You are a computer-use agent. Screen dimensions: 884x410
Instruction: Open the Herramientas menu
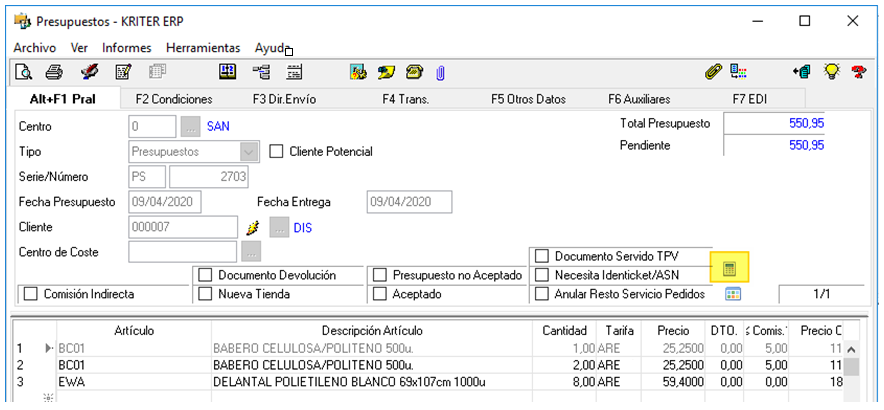203,48
